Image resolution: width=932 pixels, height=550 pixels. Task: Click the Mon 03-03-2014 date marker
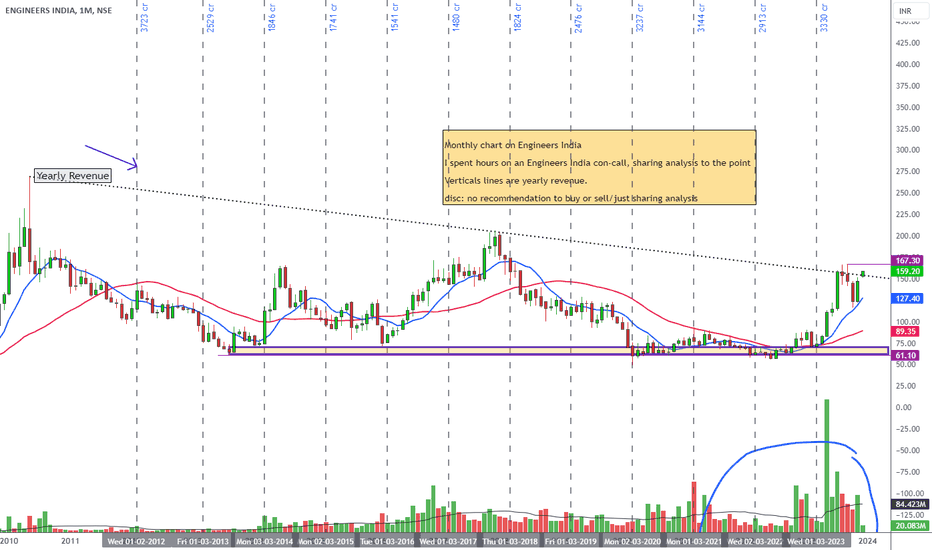(265, 541)
